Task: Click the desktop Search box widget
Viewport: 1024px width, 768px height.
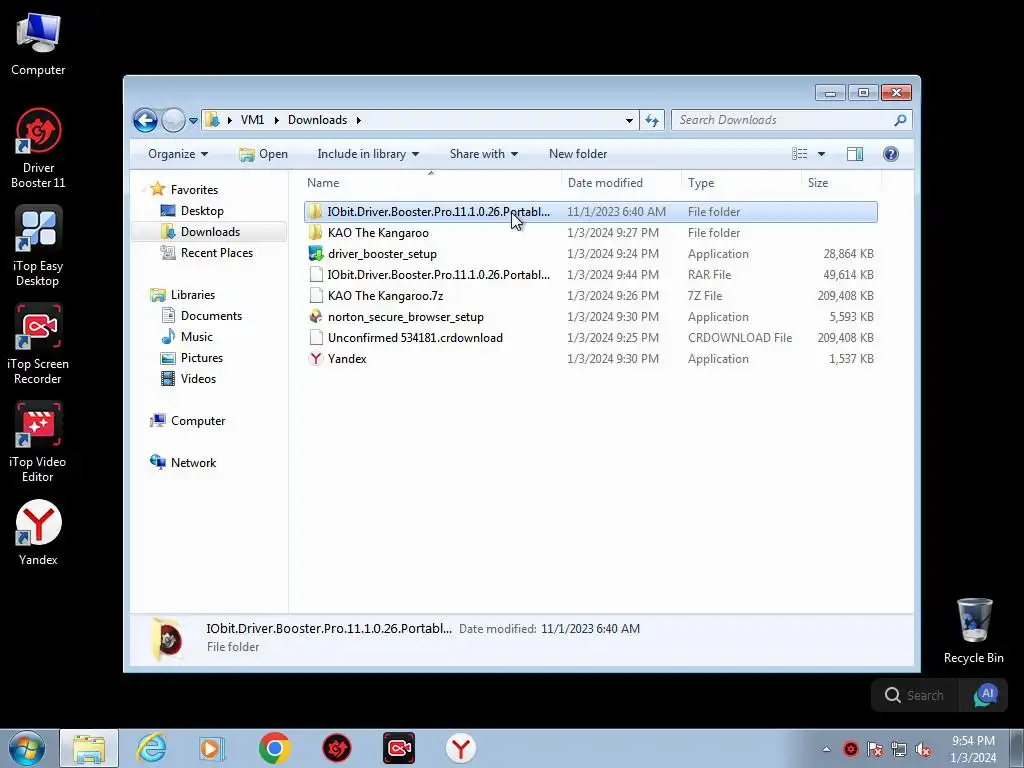Action: click(916, 695)
